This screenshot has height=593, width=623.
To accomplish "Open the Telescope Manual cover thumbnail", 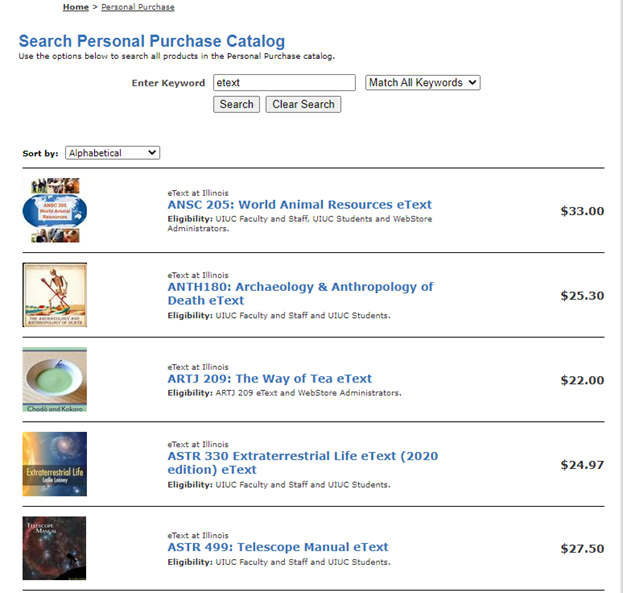I will 54,548.
